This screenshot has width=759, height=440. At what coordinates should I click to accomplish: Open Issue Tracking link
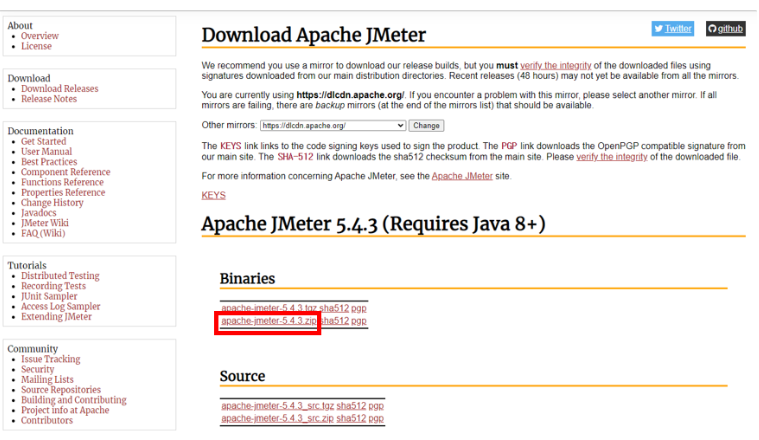tap(51, 359)
